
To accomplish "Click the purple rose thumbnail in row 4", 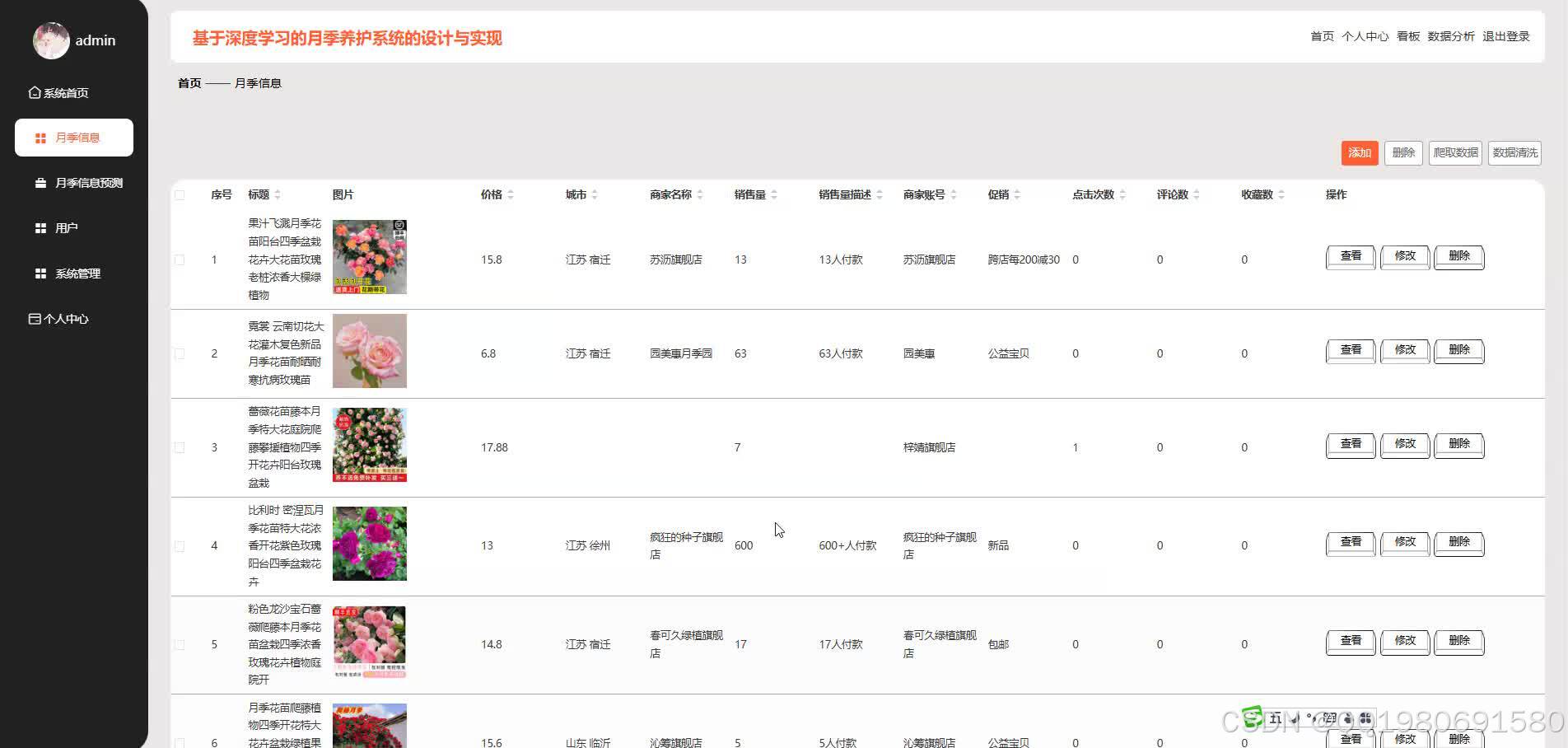I will (369, 544).
